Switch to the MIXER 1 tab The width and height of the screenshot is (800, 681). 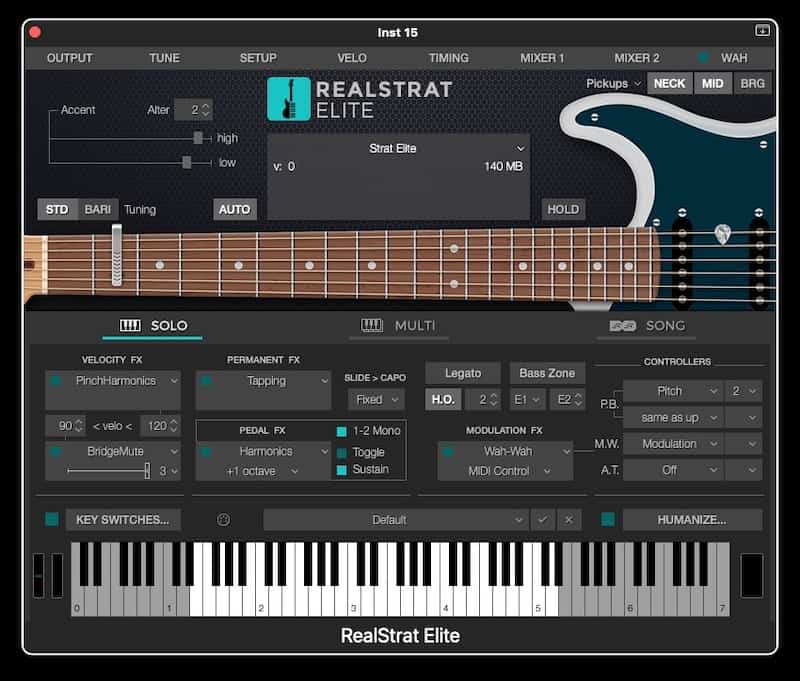[542, 58]
